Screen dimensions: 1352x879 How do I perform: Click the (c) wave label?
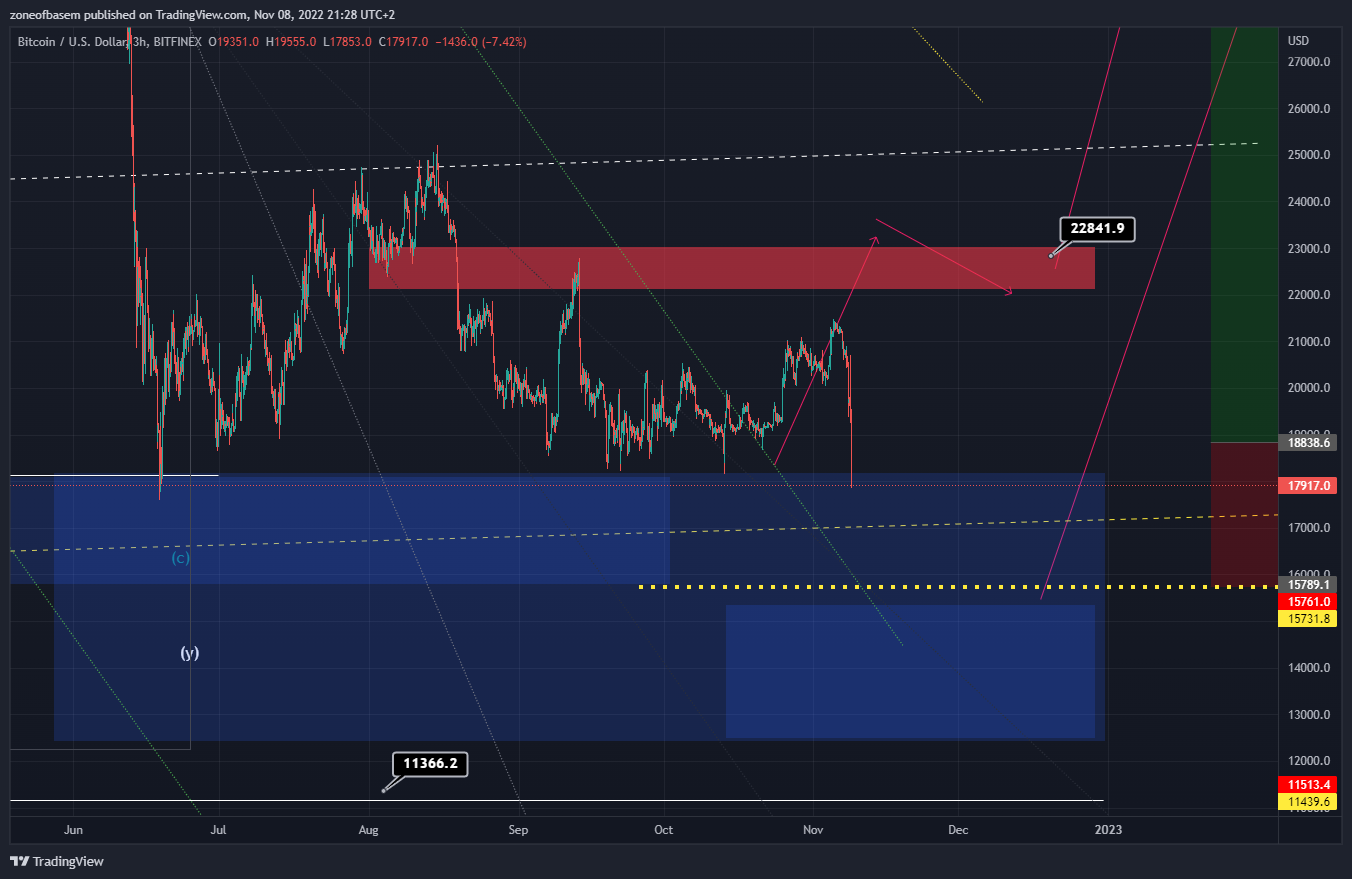pyautogui.click(x=181, y=558)
